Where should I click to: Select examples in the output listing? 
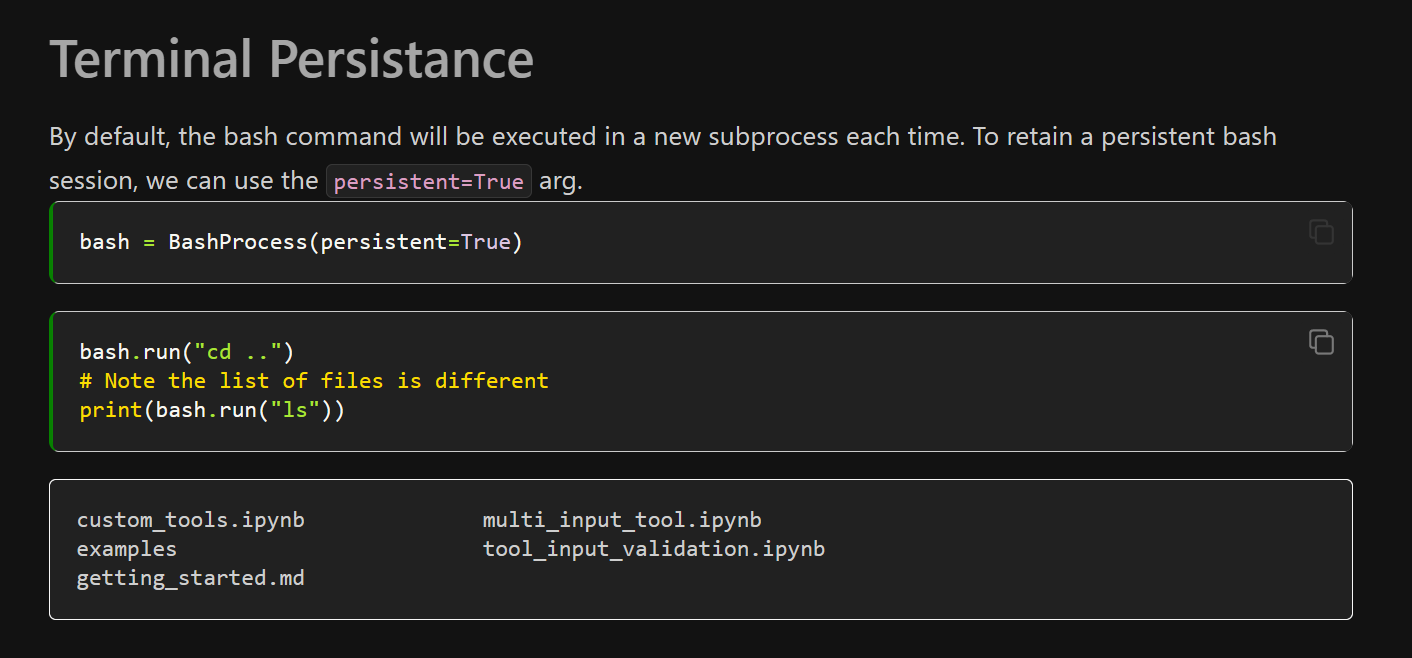(x=127, y=549)
